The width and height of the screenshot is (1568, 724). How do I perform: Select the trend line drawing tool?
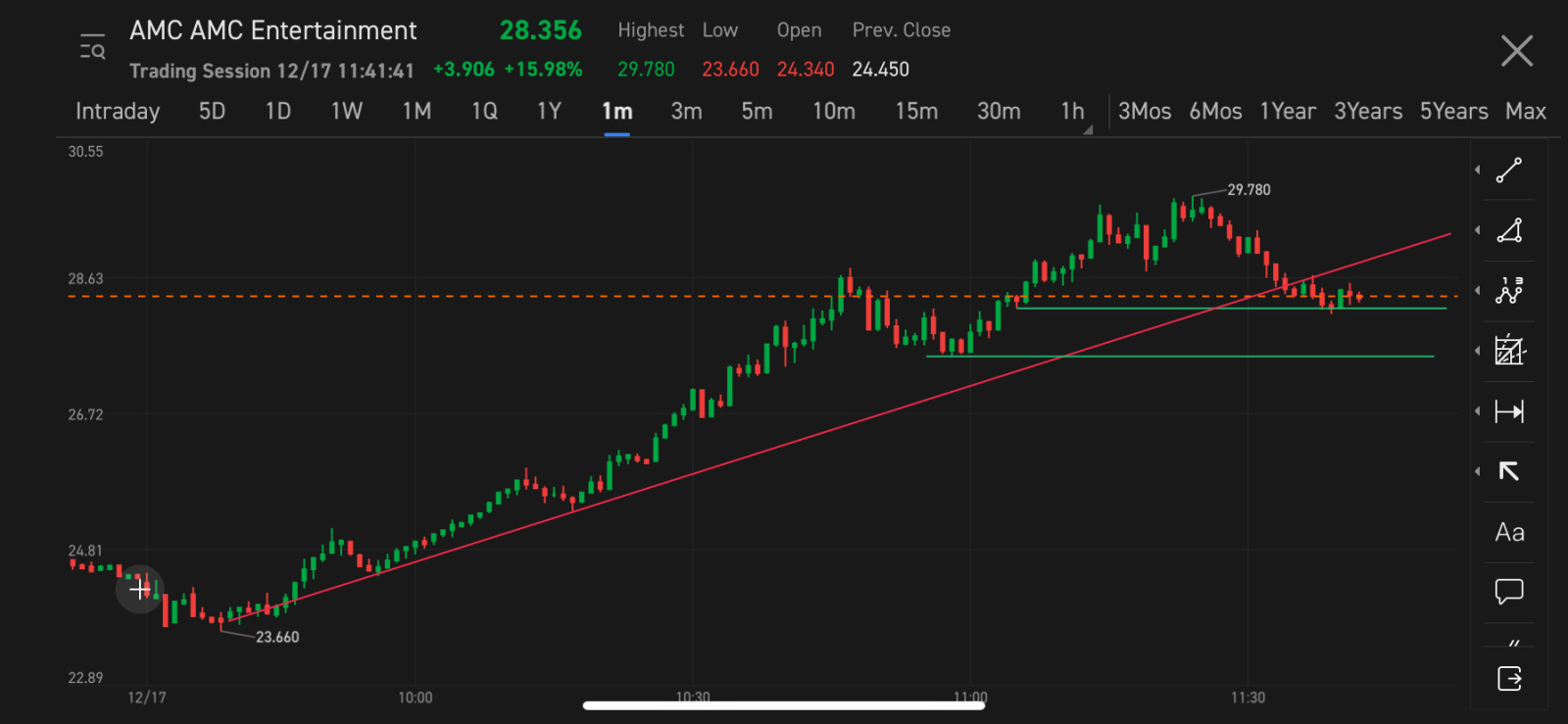pos(1509,170)
